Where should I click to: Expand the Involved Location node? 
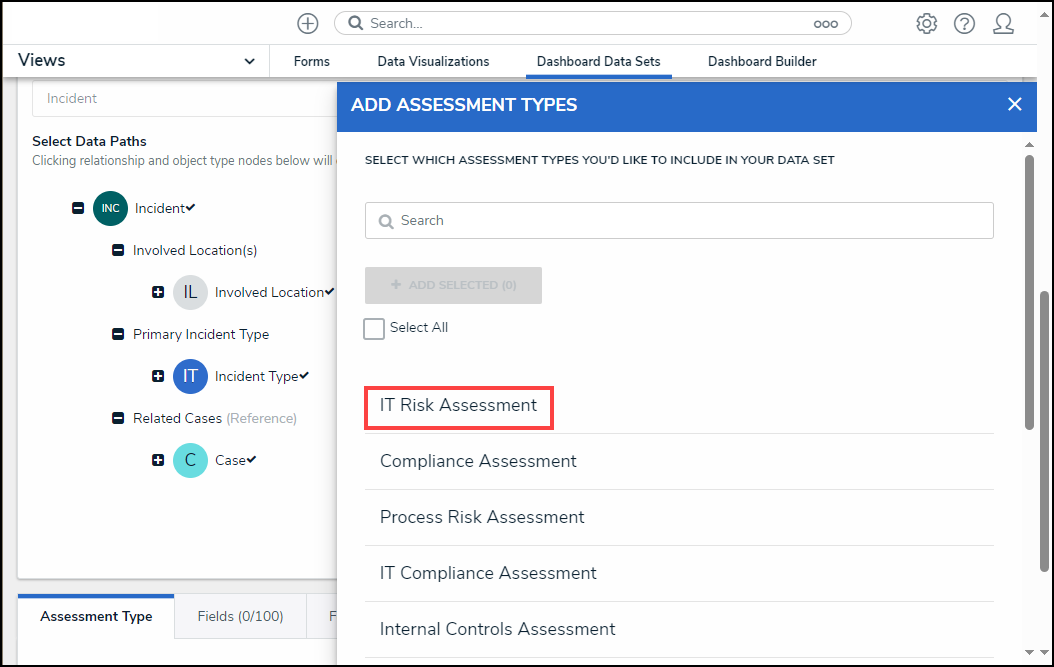tap(157, 292)
